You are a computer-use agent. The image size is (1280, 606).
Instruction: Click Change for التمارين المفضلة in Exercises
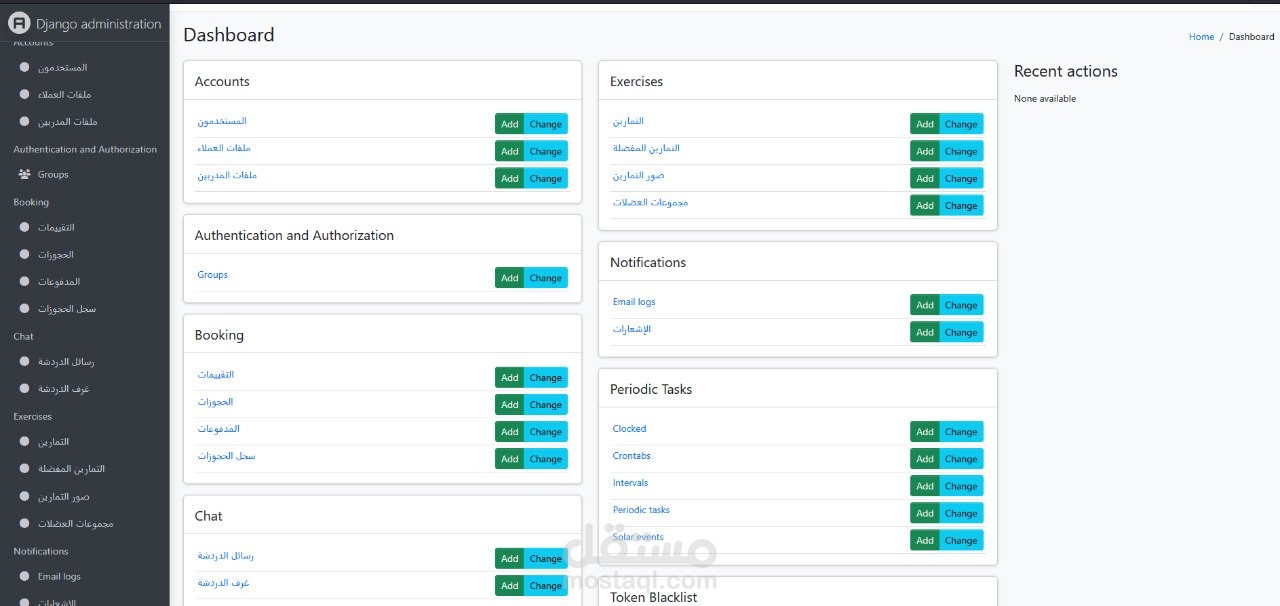pos(961,151)
